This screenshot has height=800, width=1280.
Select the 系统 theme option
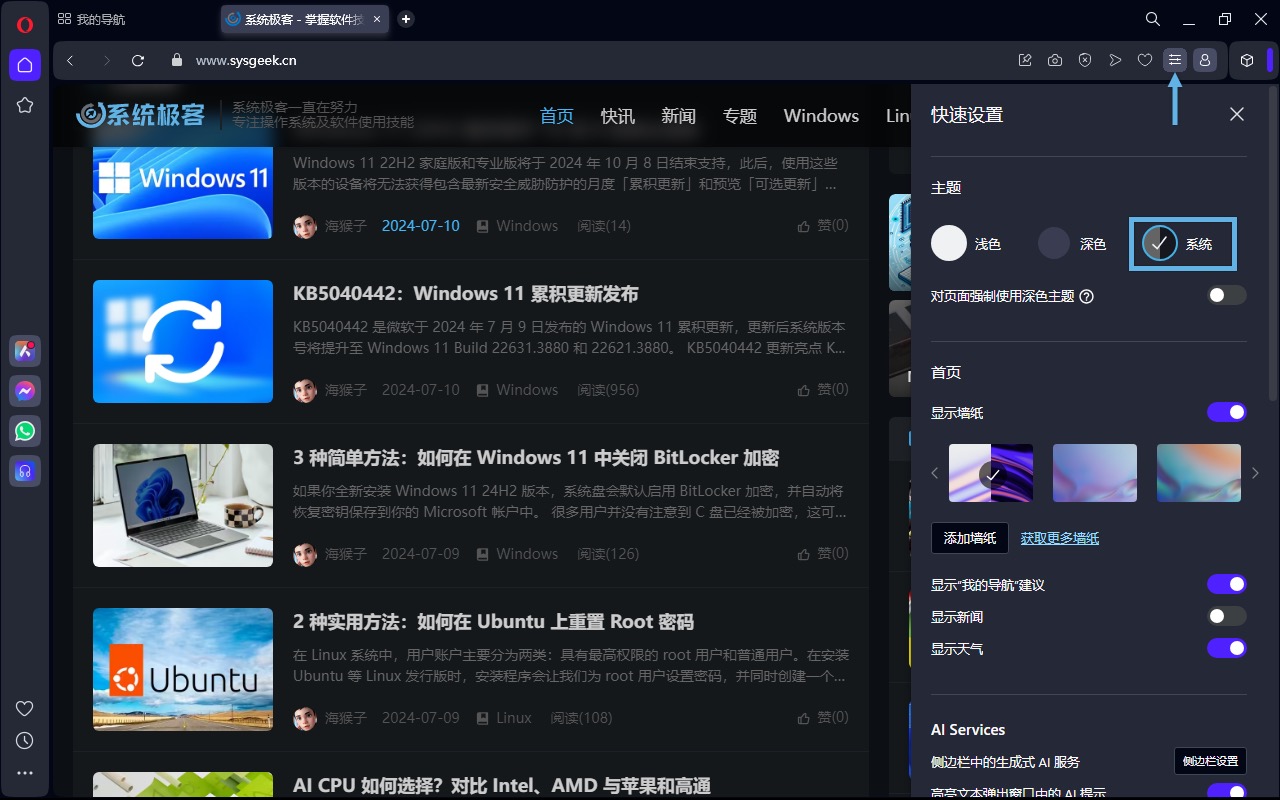[x=1183, y=244]
